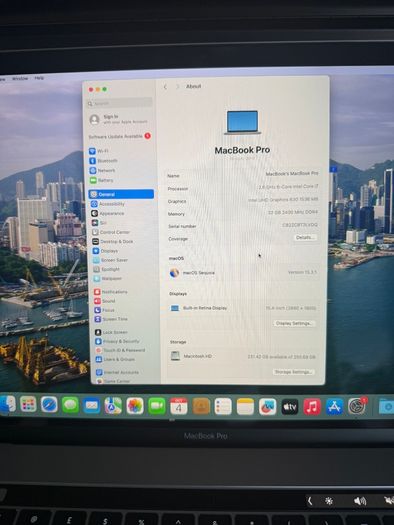Image resolution: width=394 pixels, height=525 pixels.
Task: Select Bluetooth in the sidebar
Action: point(103,161)
